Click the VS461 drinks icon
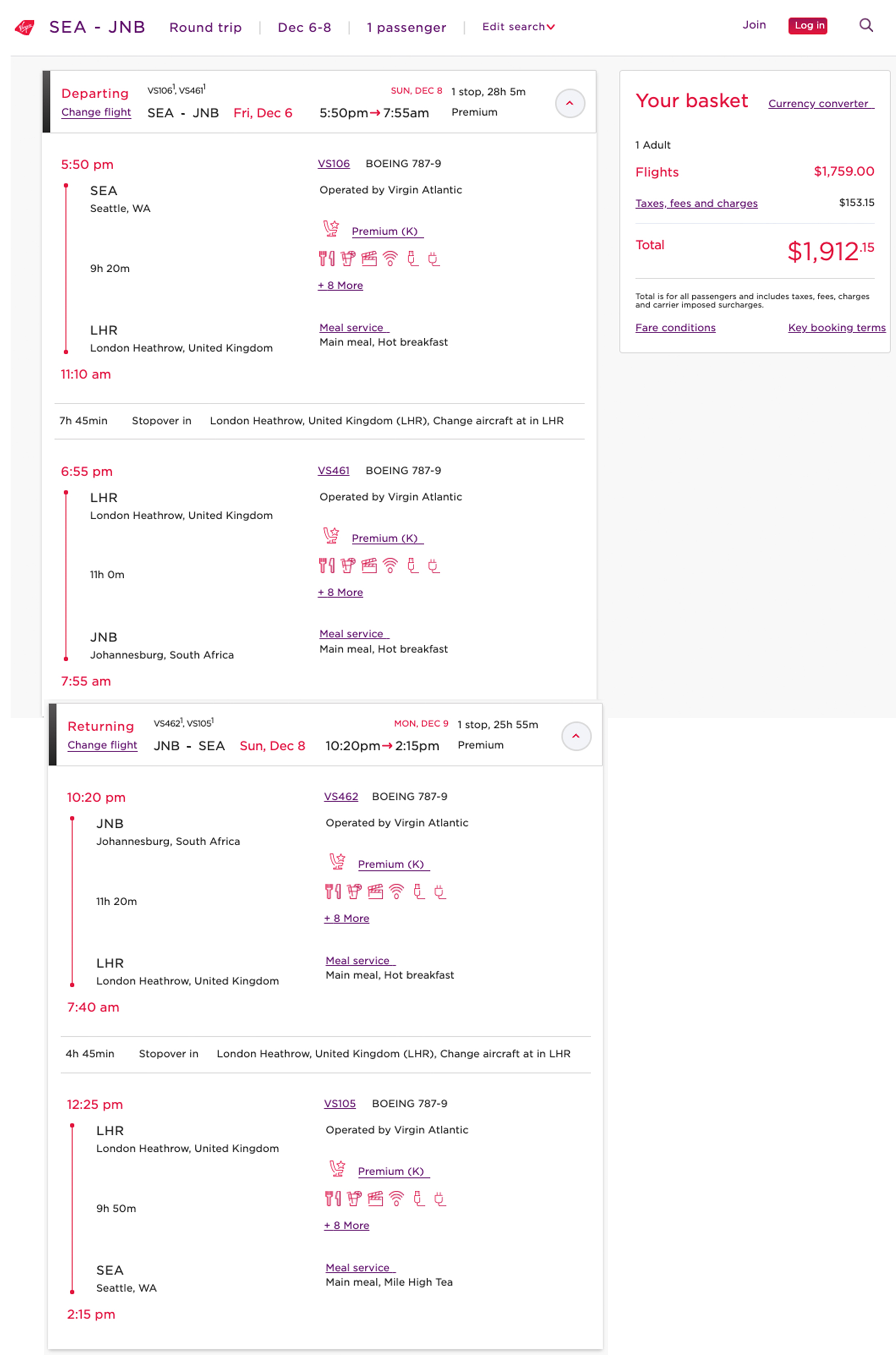 (348, 565)
